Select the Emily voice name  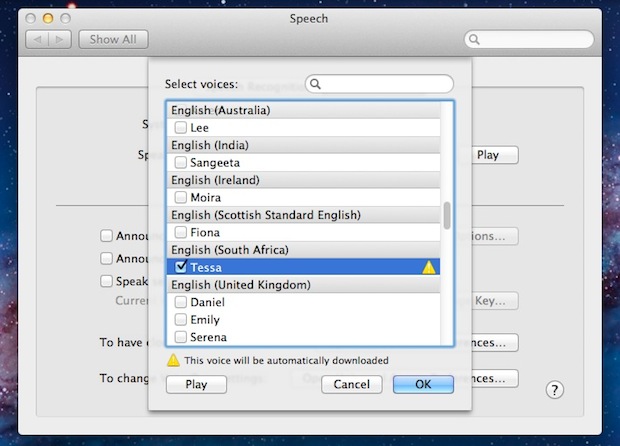click(205, 320)
